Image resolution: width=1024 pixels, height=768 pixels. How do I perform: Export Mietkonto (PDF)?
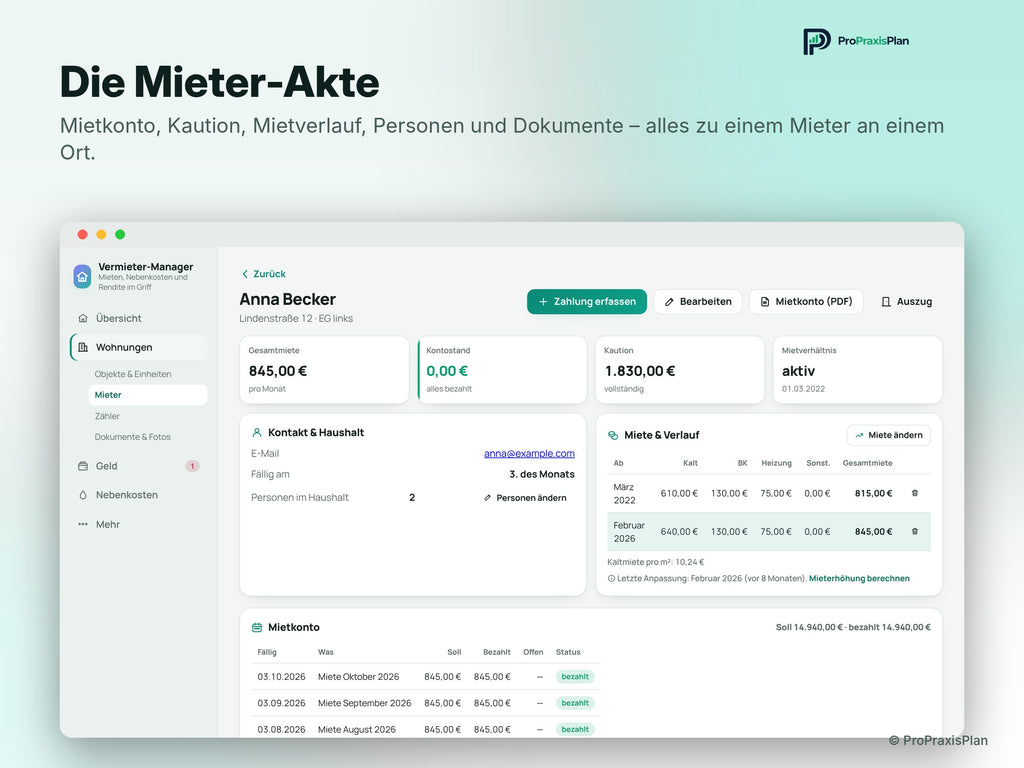click(806, 302)
